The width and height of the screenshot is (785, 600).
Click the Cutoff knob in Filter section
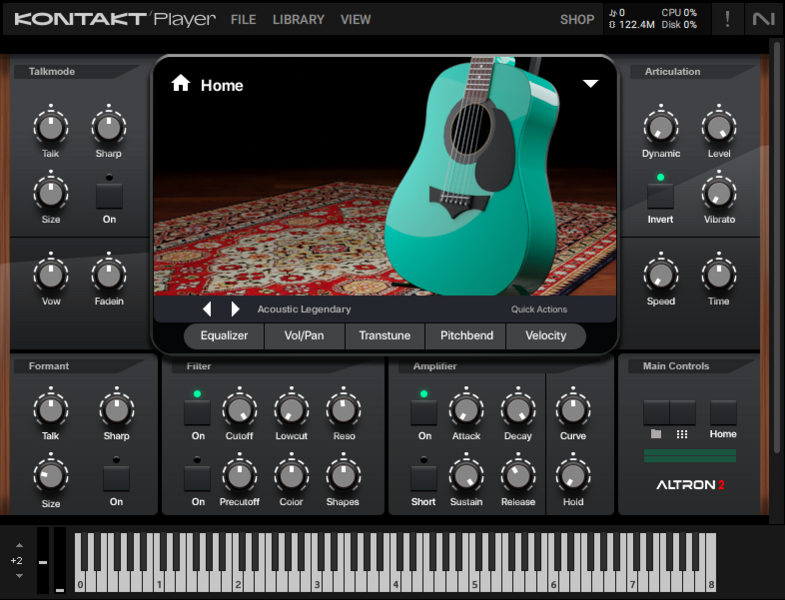click(238, 410)
